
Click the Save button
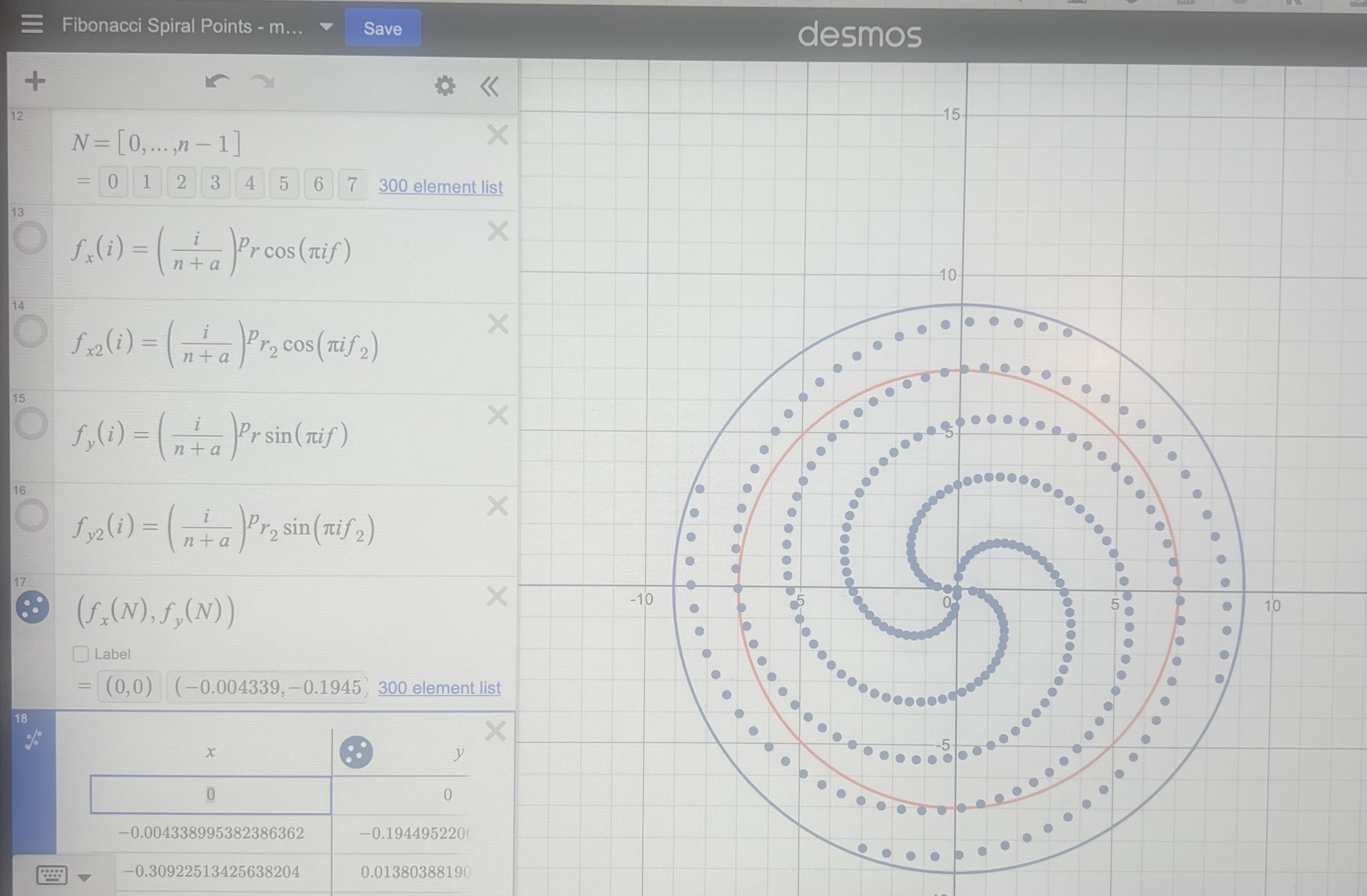coord(382,28)
